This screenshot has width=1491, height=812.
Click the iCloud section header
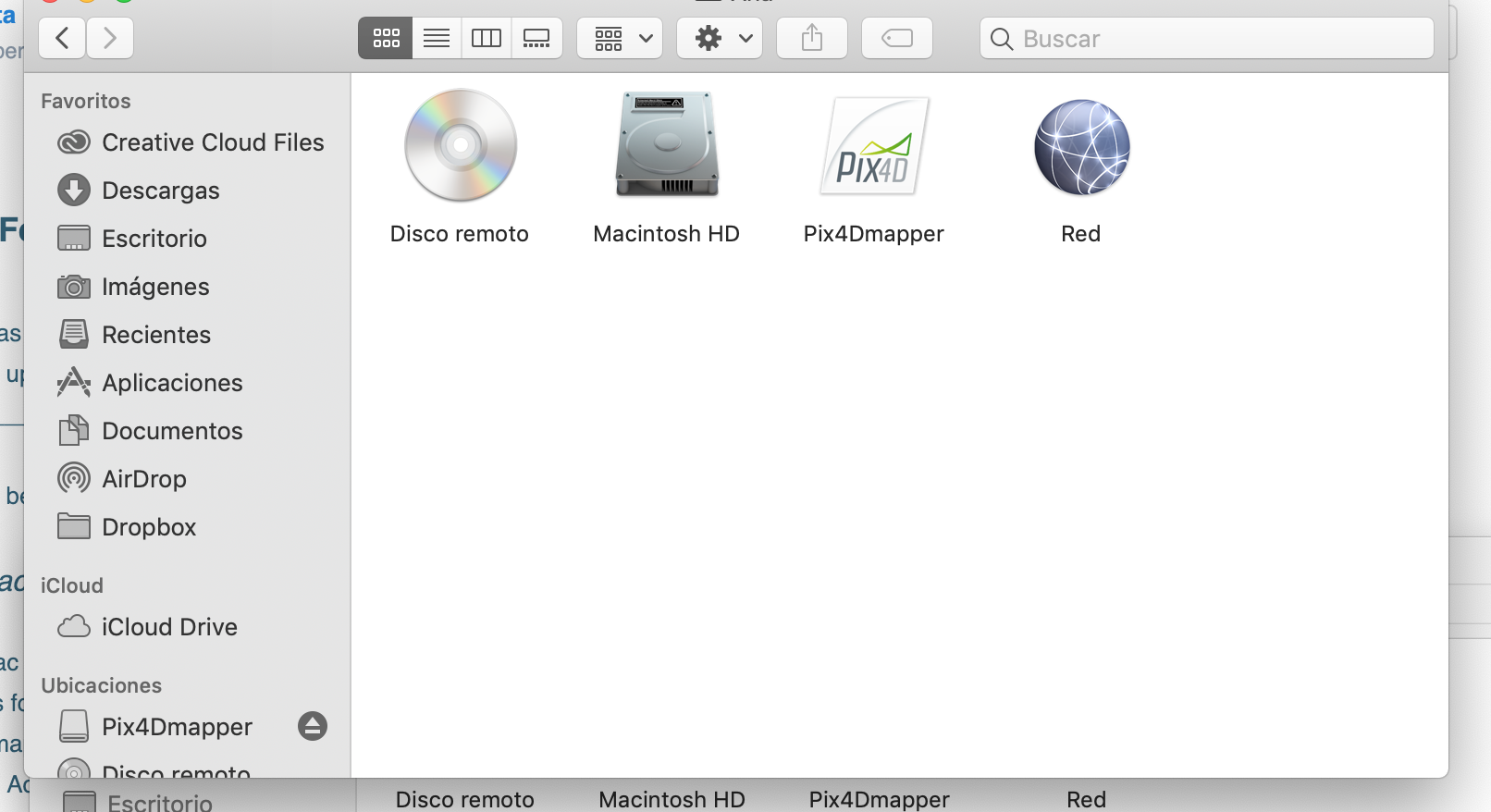pyautogui.click(x=72, y=585)
